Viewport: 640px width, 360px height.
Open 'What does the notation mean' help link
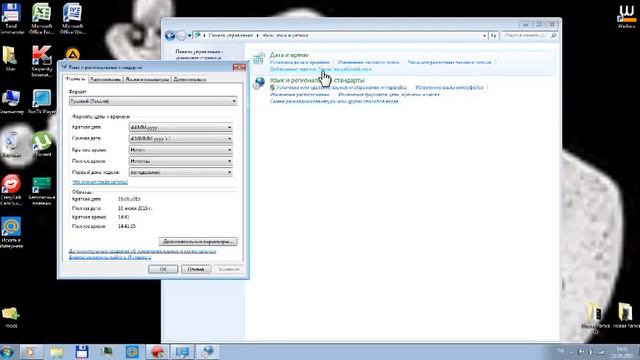100,182
